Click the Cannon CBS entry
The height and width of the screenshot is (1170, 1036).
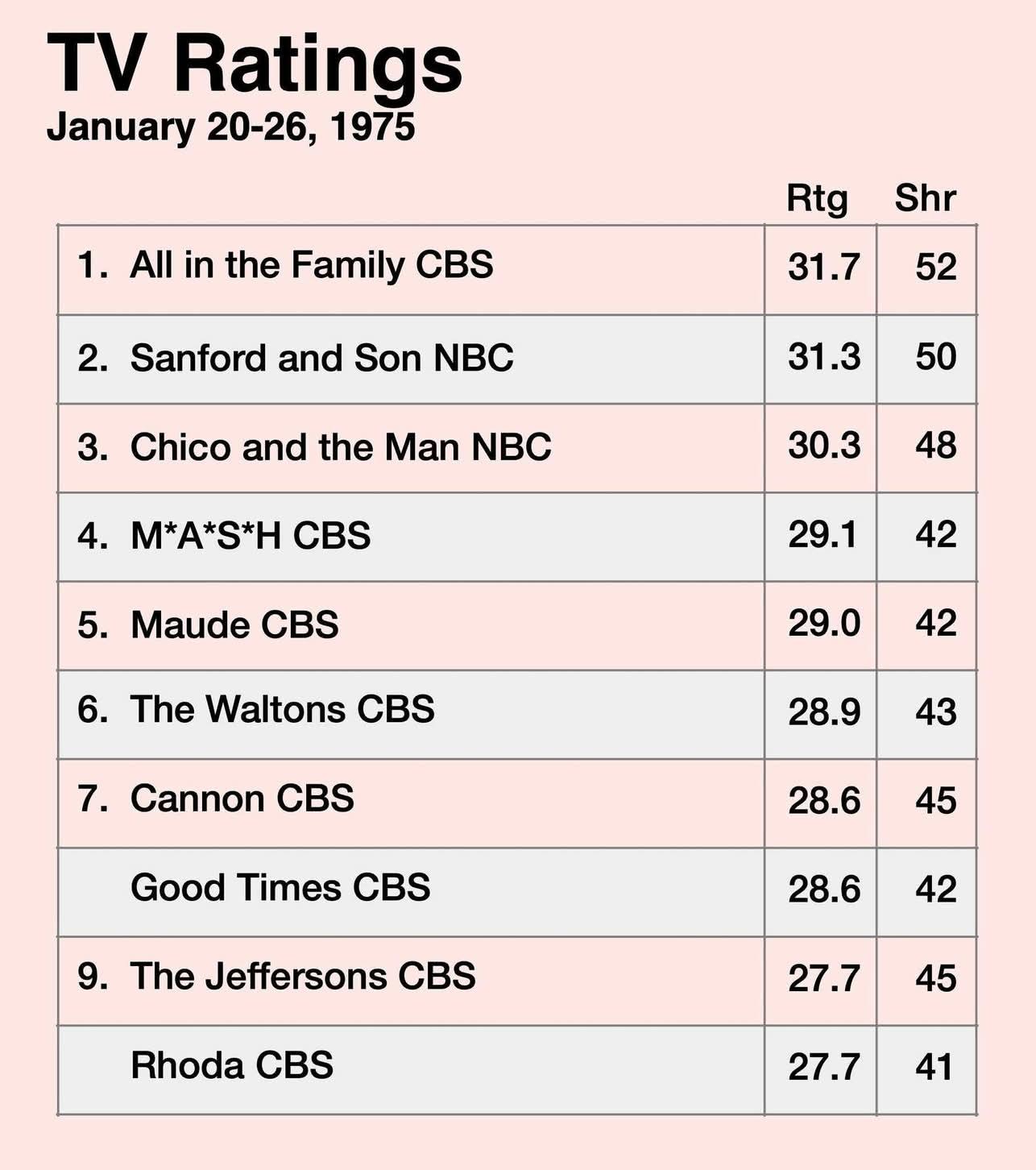242,799
